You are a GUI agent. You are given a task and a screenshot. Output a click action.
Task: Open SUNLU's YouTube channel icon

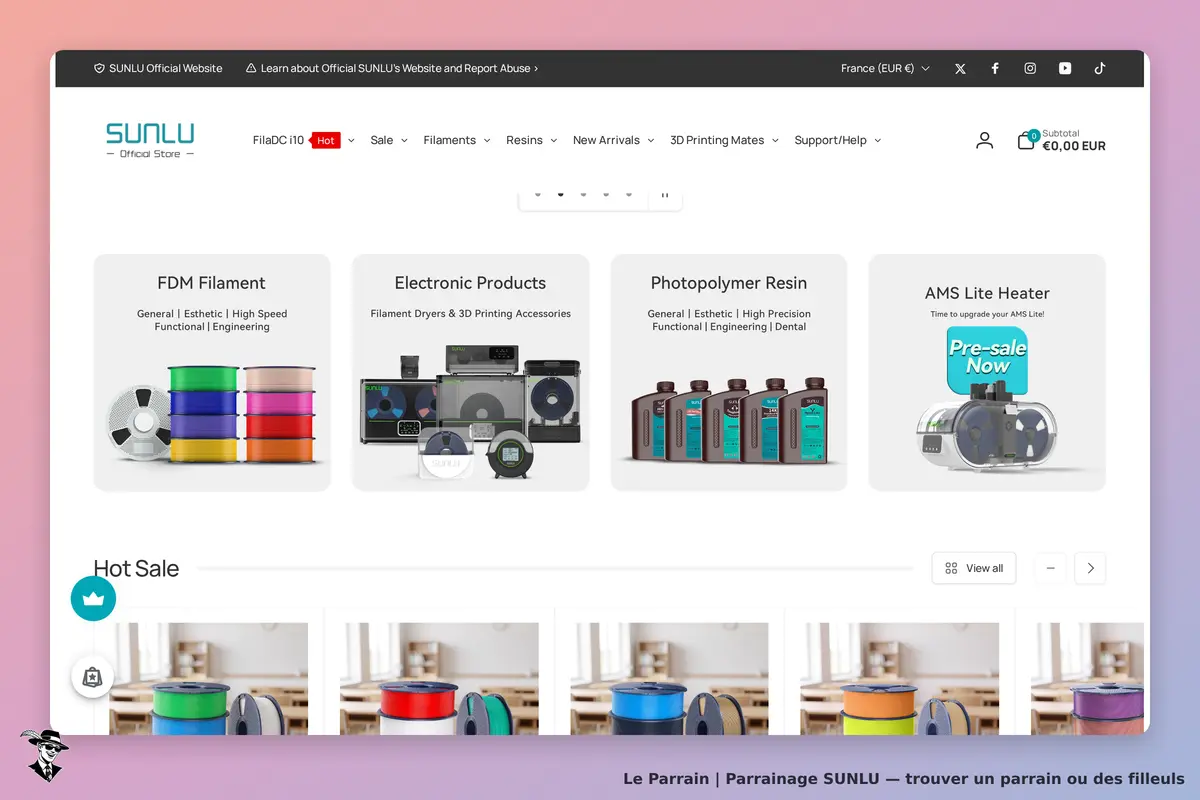coord(1065,69)
